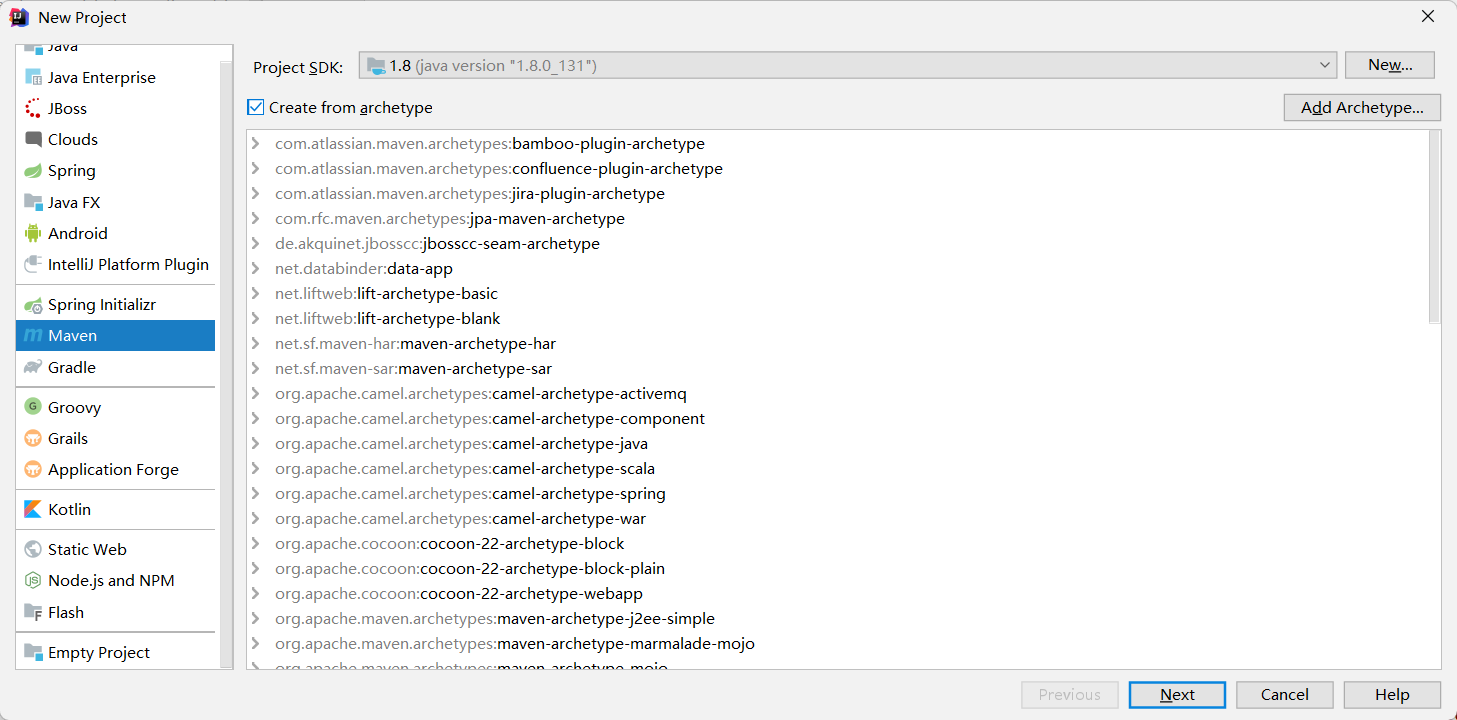Uncheck Create from archetype checkbox
Viewport: 1457px width, 720px height.
pos(256,107)
